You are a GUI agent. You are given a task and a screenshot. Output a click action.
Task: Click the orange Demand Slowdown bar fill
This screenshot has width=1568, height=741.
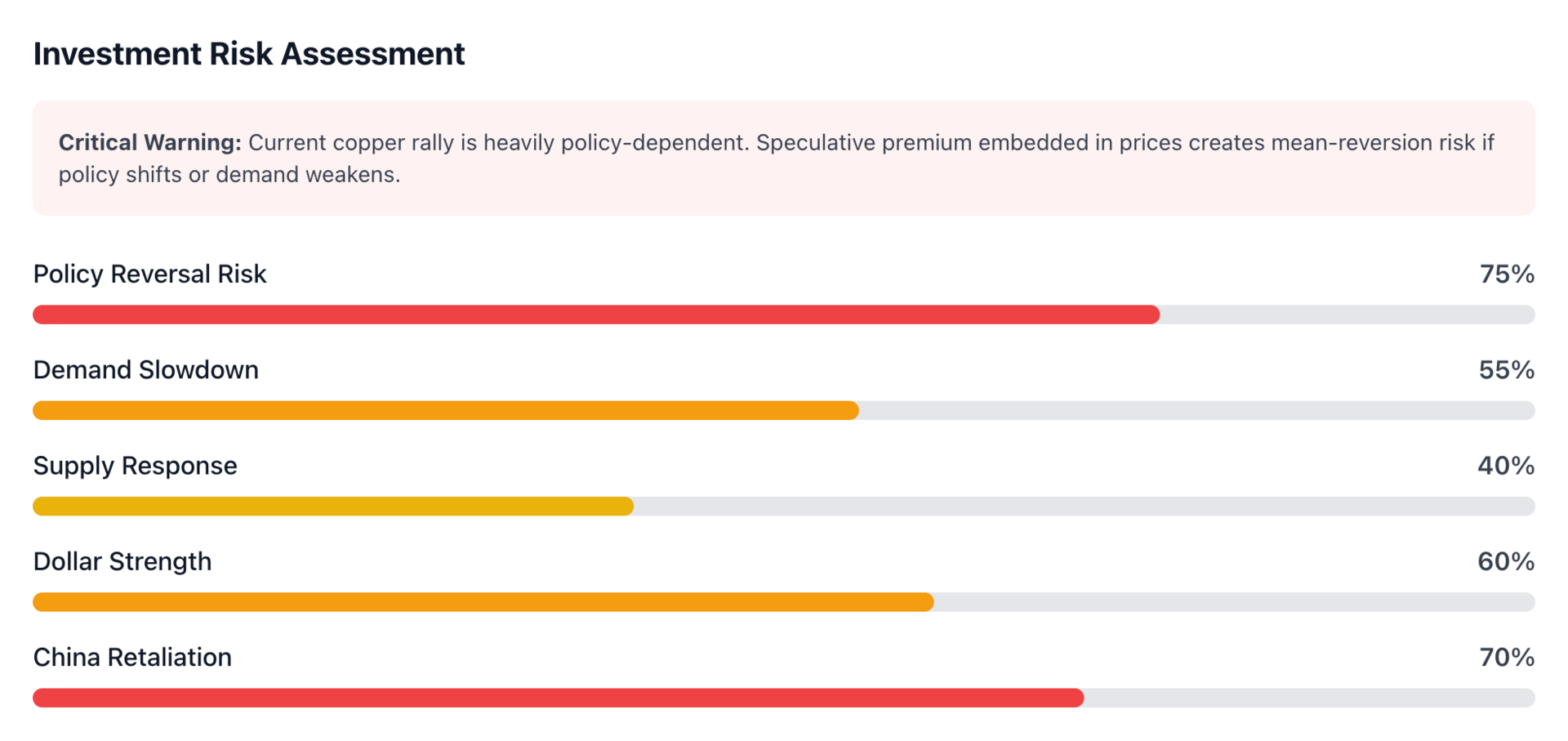tap(445, 410)
